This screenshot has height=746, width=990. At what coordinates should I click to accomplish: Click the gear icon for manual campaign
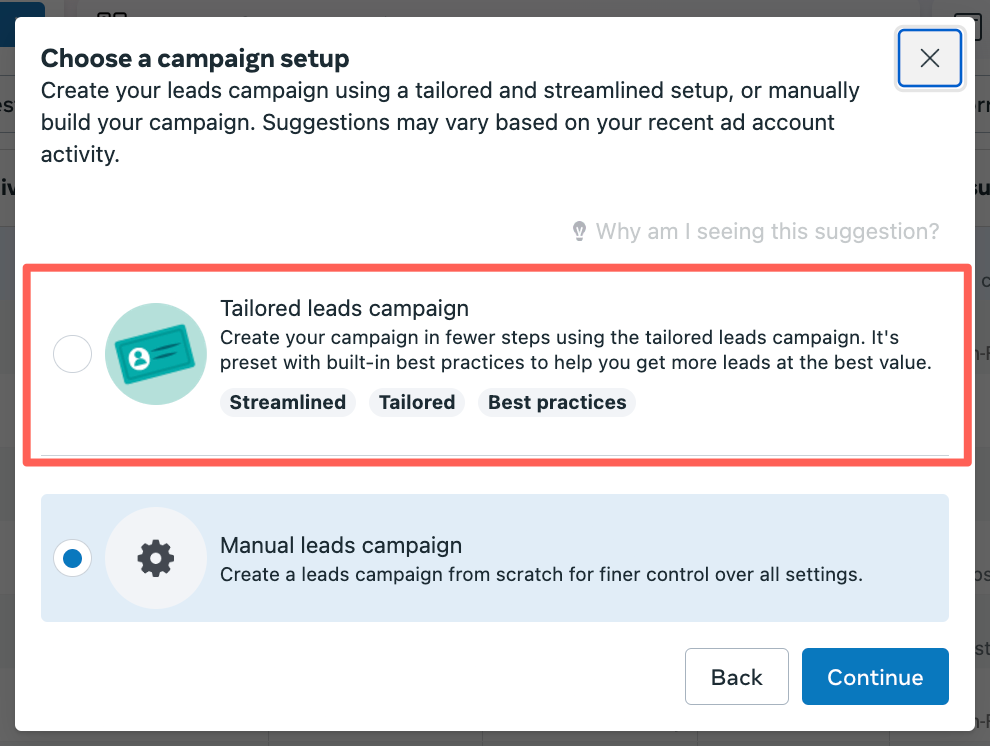tap(156, 558)
